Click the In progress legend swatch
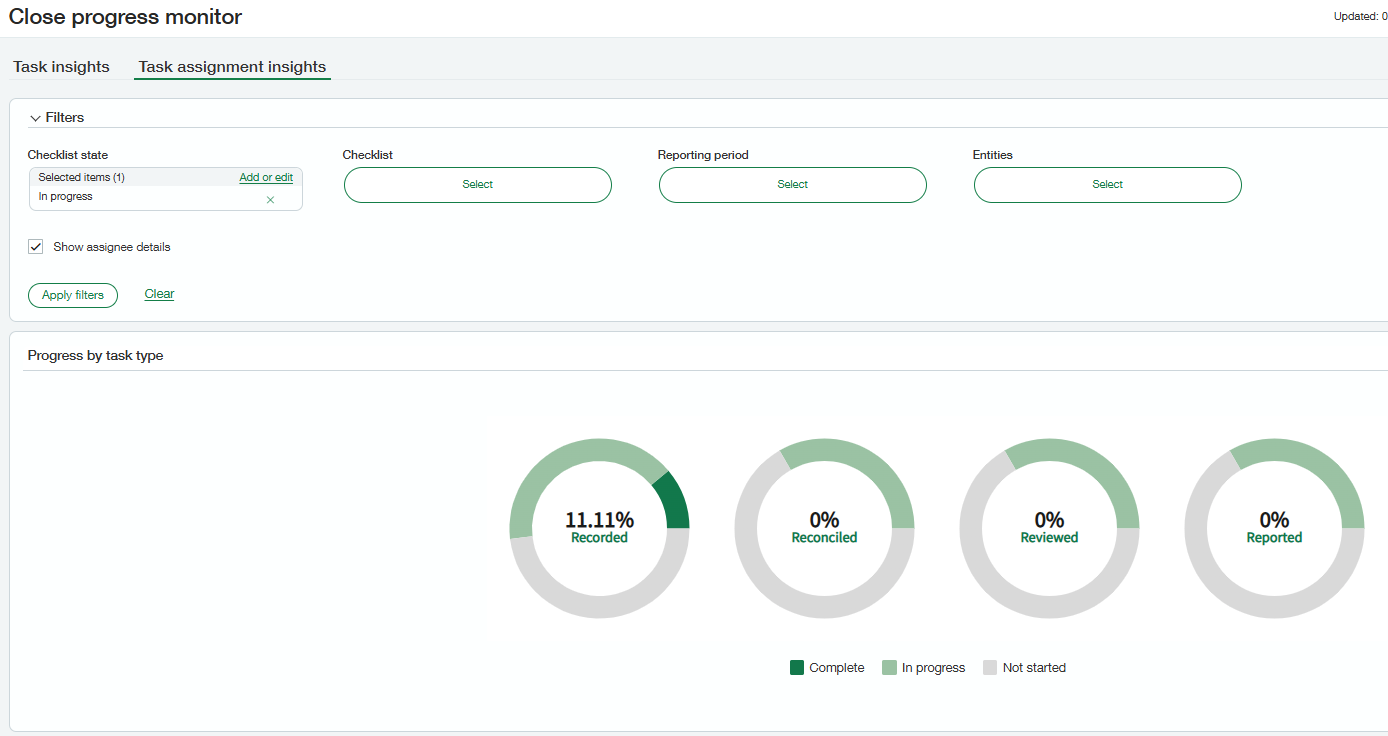This screenshot has width=1388, height=736. pyautogui.click(x=889, y=668)
